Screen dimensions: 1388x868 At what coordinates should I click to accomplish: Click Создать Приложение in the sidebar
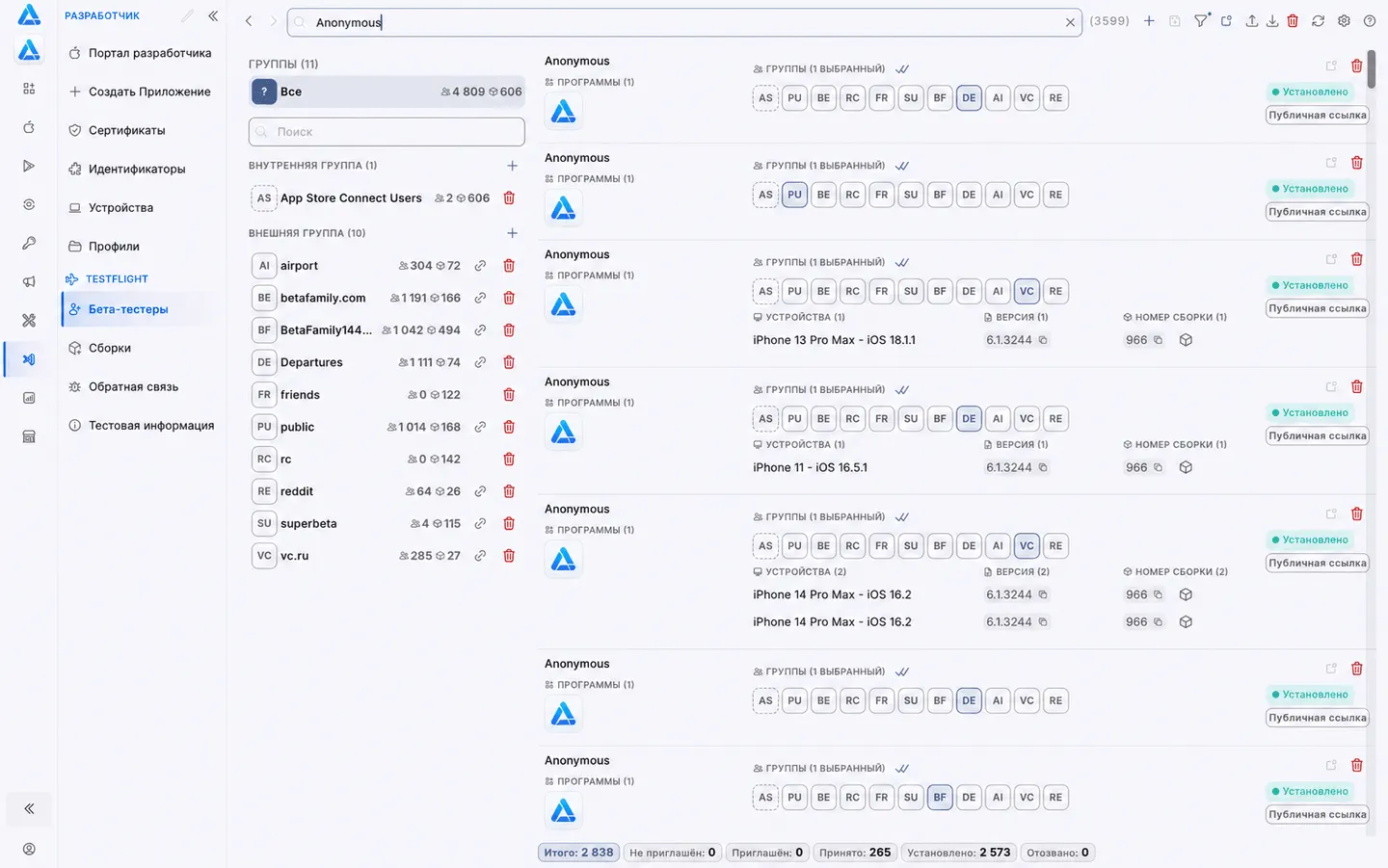point(140,92)
